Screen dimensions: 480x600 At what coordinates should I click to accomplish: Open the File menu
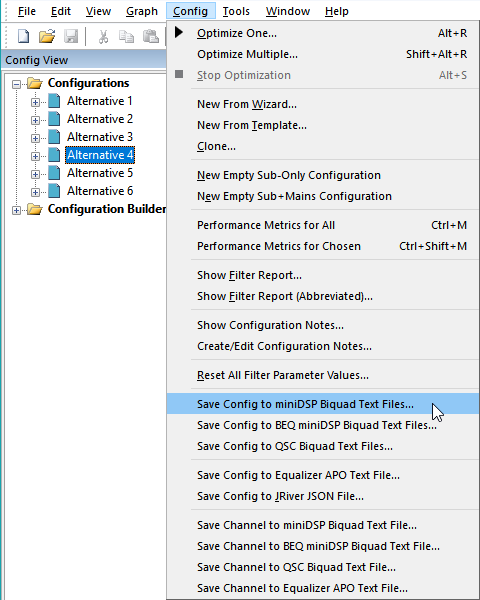tap(27, 11)
